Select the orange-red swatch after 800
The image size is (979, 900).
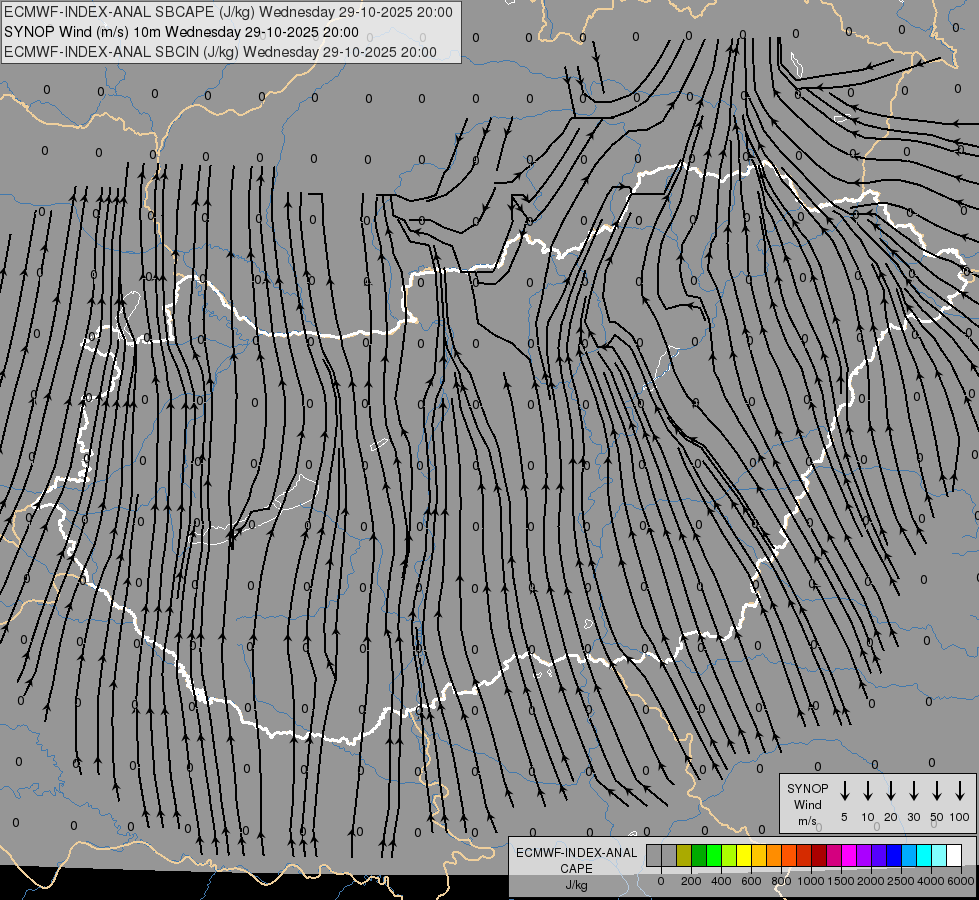[x=789, y=855]
